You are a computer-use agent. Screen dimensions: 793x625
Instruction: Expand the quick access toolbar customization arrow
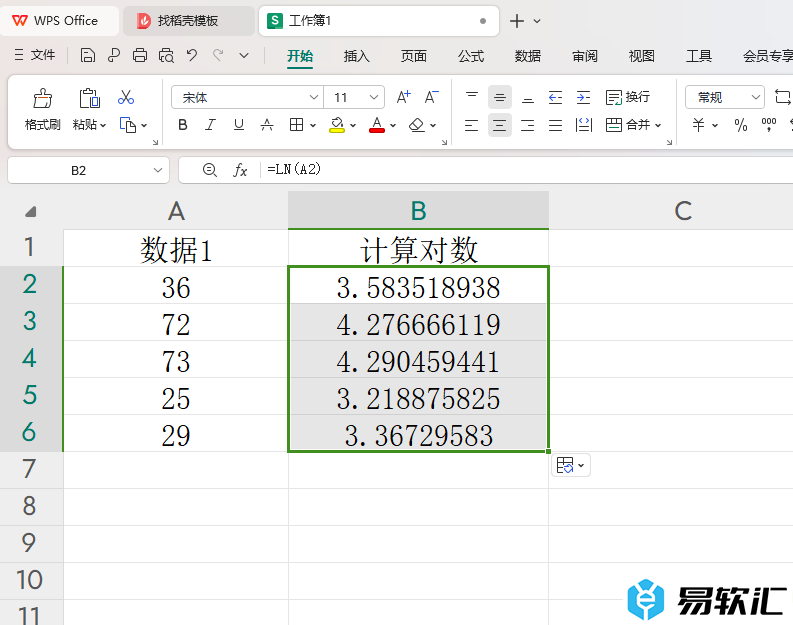[244, 55]
